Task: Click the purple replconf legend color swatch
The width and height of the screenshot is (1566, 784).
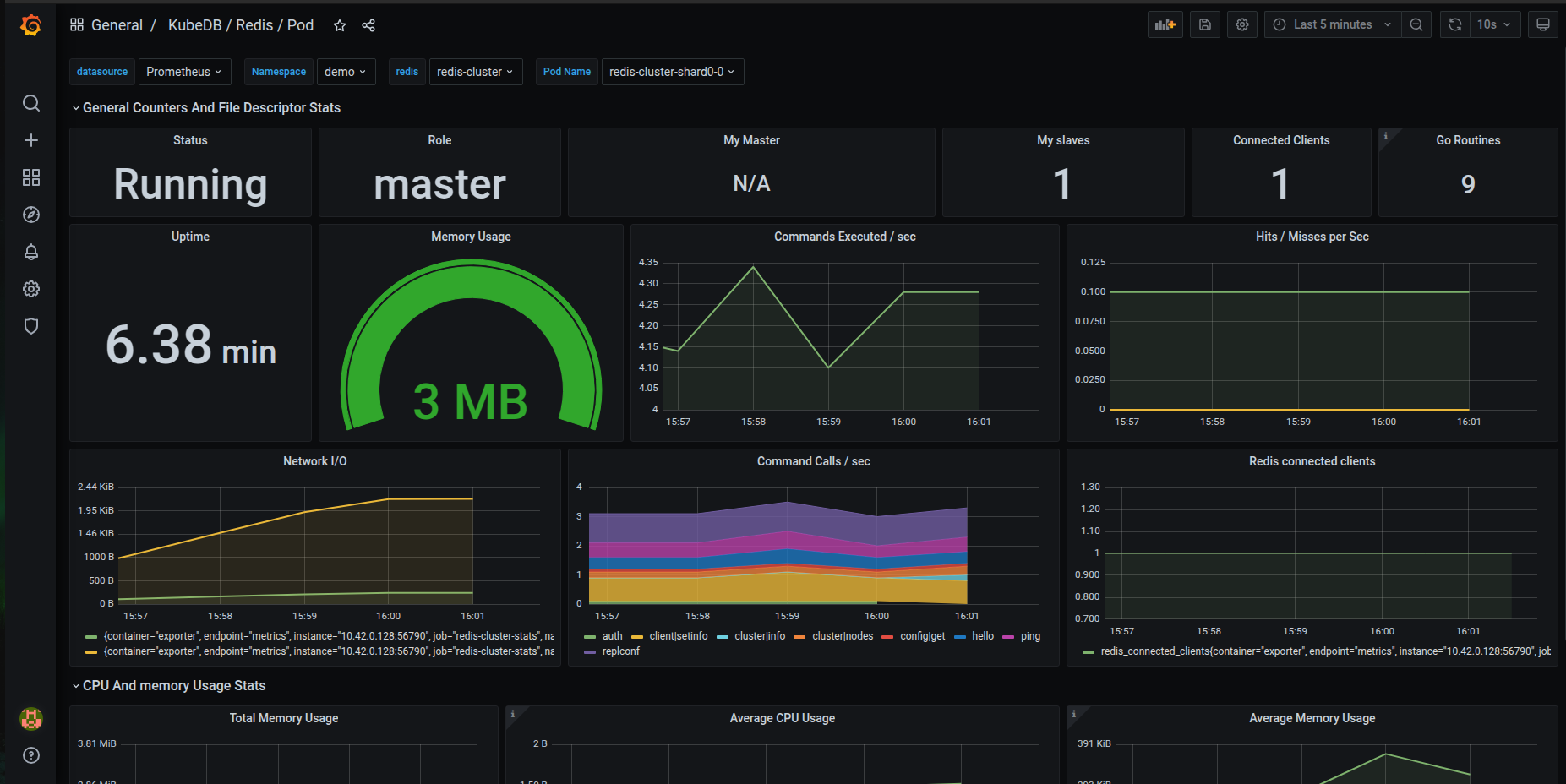Action: click(x=590, y=652)
